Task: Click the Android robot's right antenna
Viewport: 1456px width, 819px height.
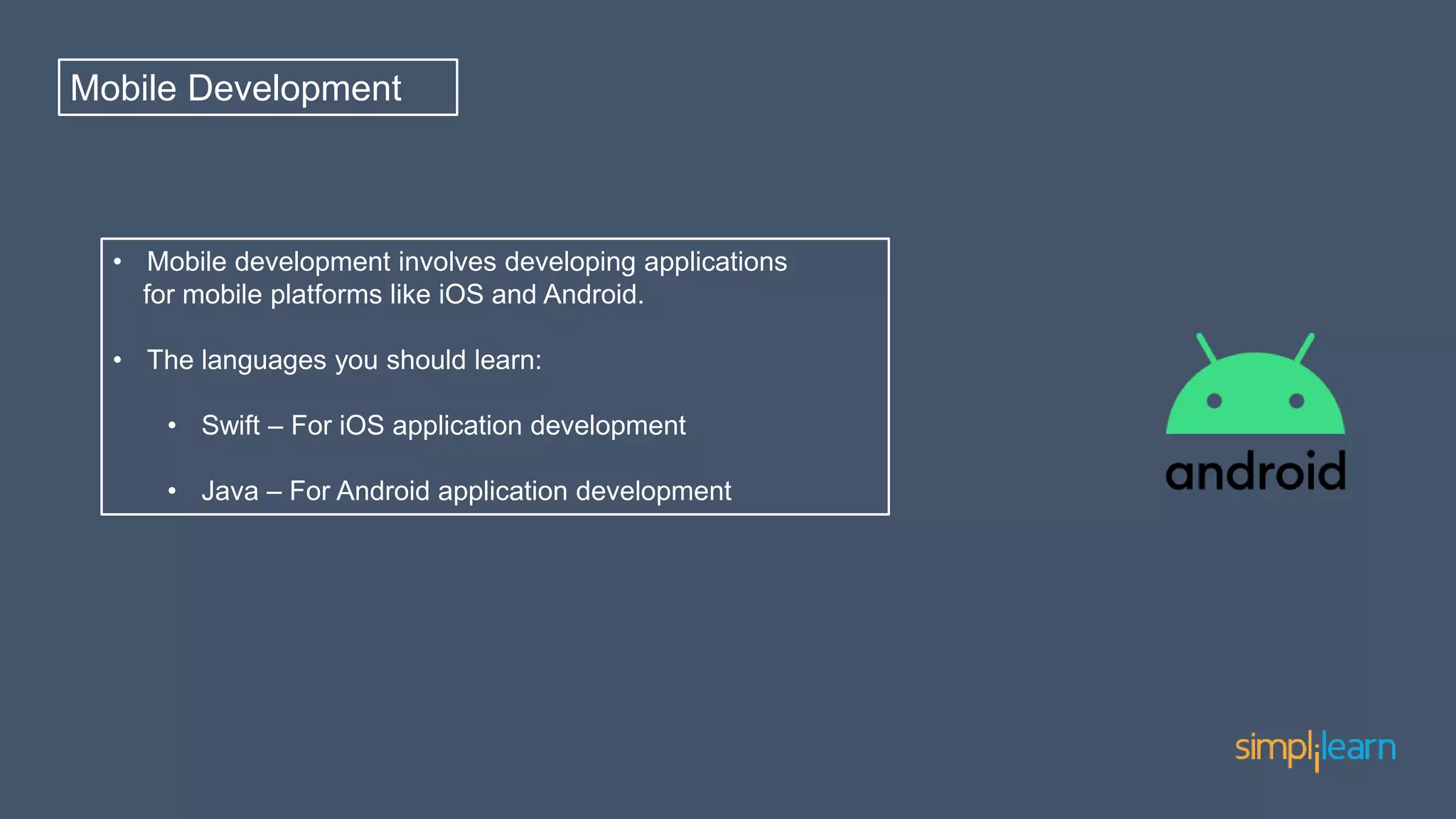Action: (1305, 348)
